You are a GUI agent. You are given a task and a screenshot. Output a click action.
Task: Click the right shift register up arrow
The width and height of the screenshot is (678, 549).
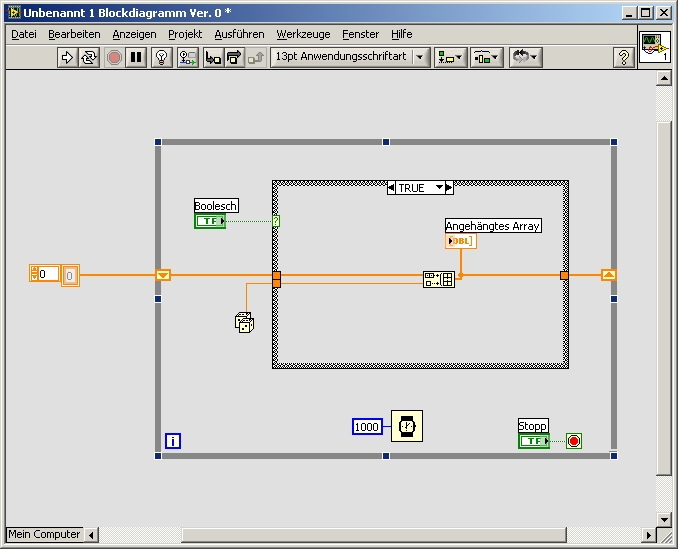609,275
